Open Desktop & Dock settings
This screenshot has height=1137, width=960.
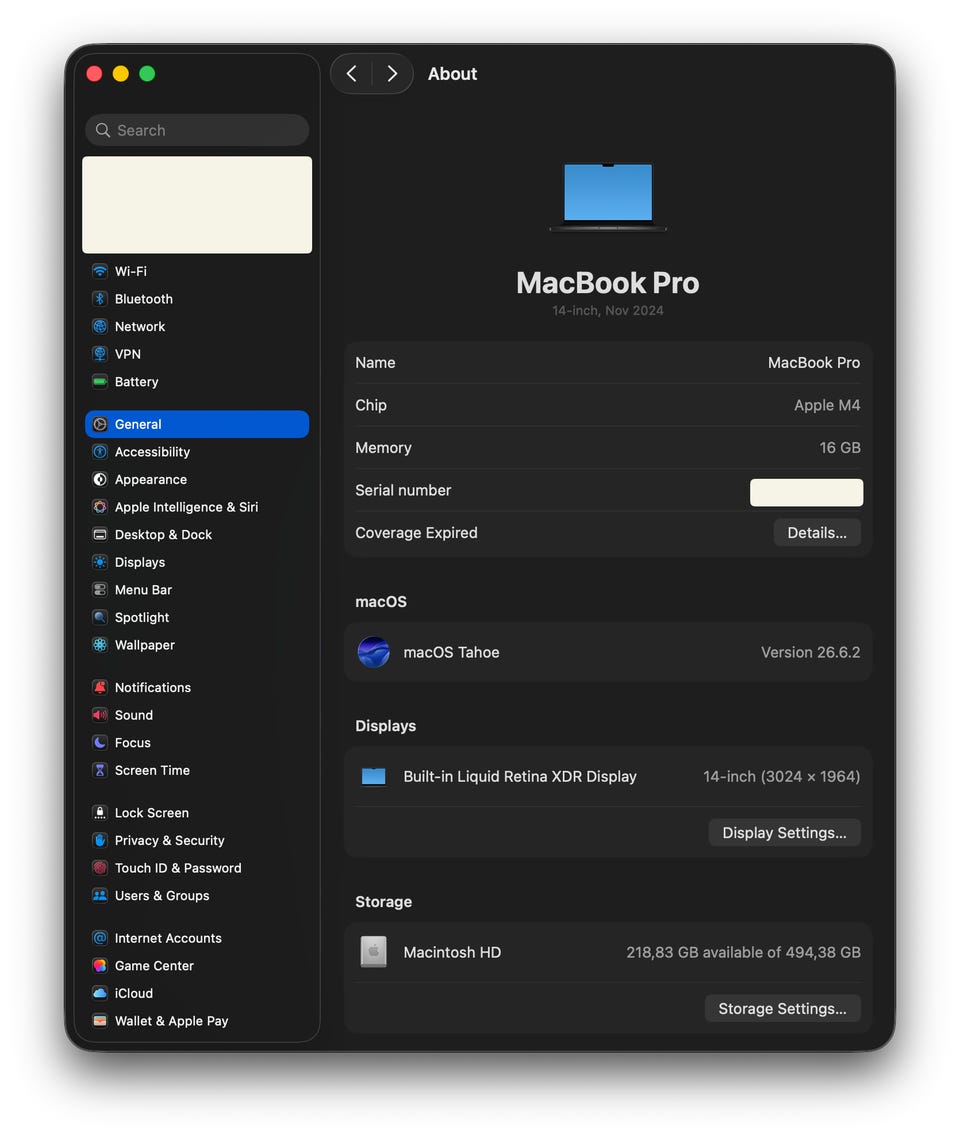click(x=197, y=534)
